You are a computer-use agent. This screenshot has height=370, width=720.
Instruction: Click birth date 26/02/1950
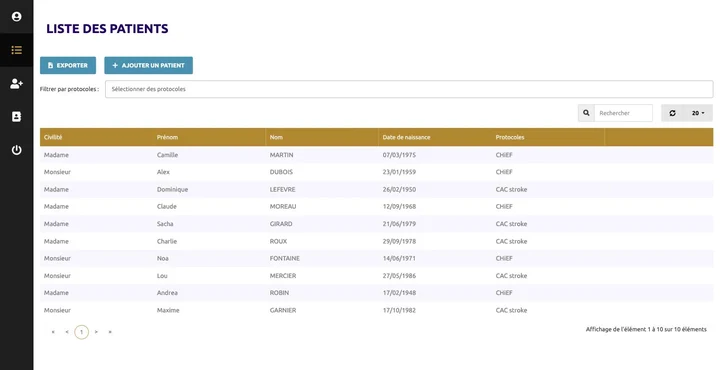pos(399,190)
